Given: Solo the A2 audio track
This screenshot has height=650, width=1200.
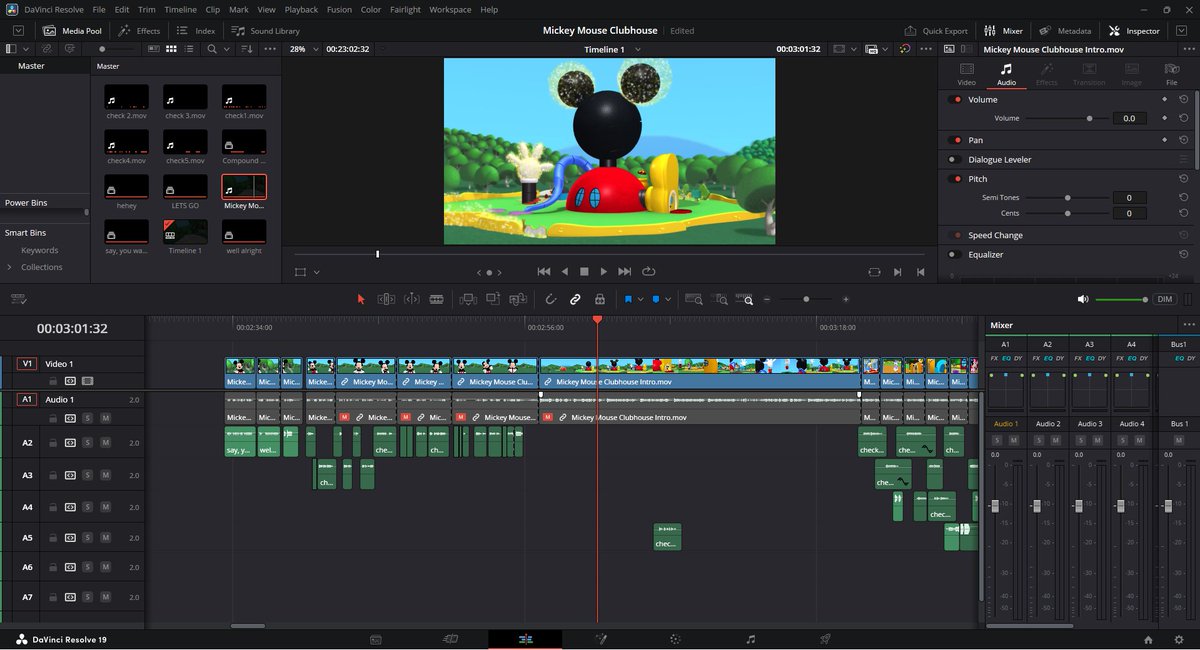Looking at the screenshot, I should click(x=88, y=442).
